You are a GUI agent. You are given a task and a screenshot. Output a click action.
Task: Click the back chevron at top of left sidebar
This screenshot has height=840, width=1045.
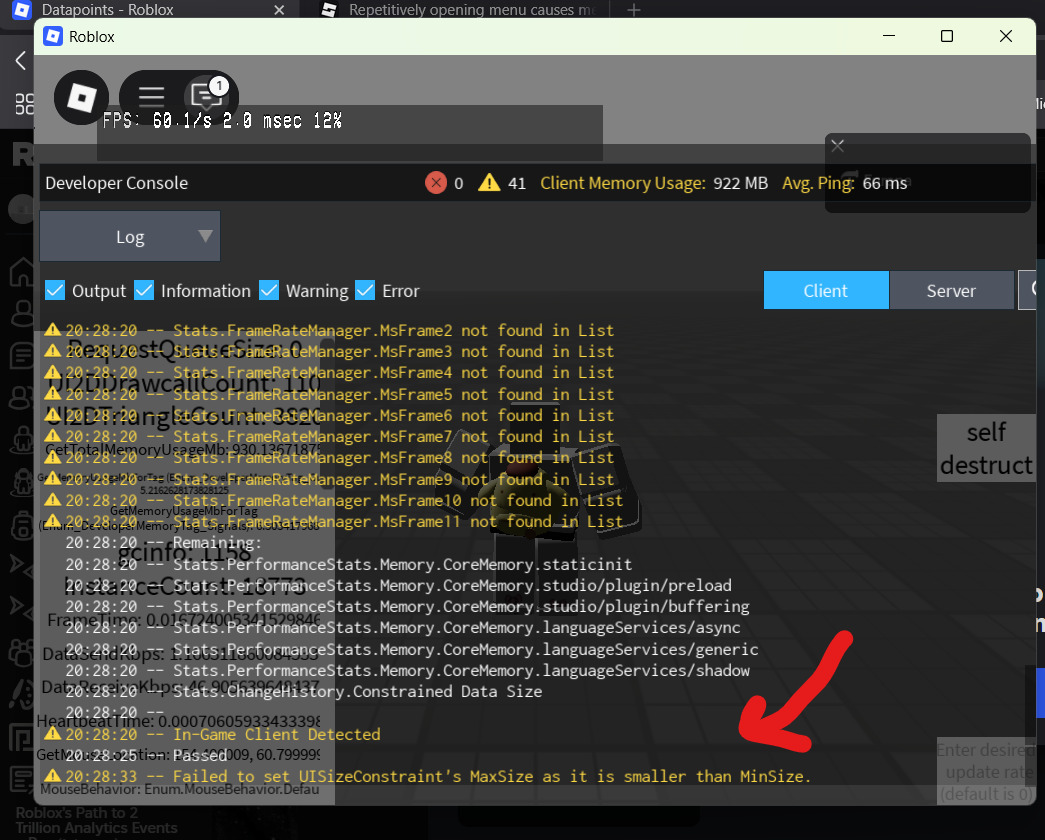[x=18, y=60]
